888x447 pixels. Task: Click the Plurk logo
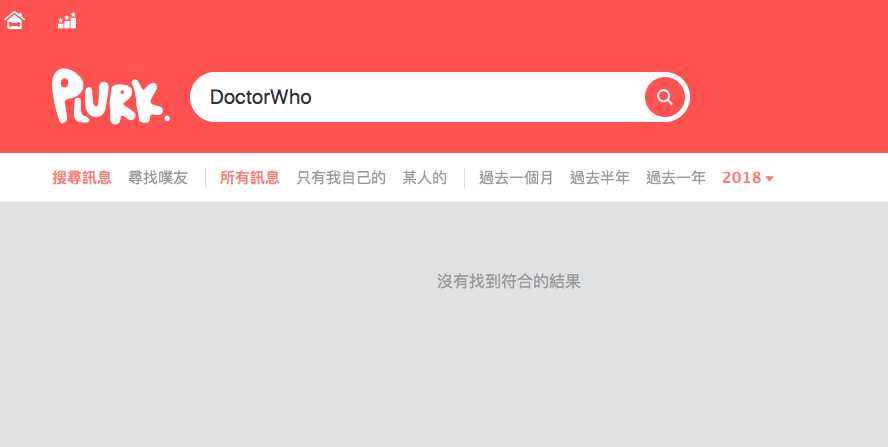click(110, 96)
